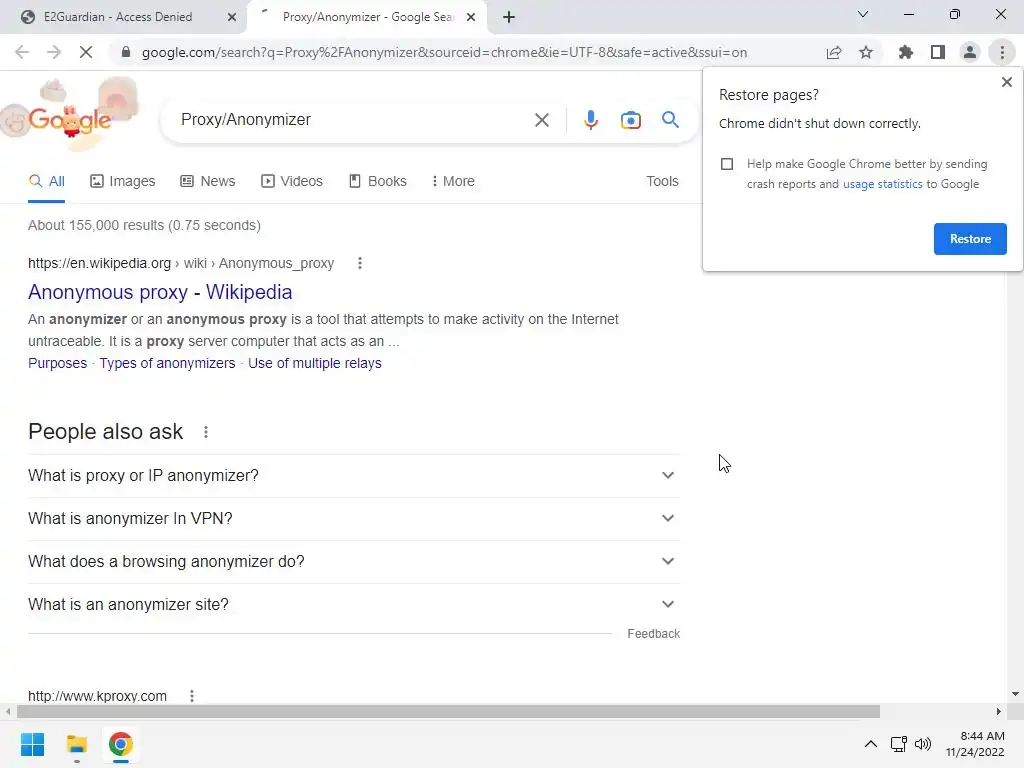Open the Extensions puzzle-piece menu
The height and width of the screenshot is (768, 1024).
905,52
